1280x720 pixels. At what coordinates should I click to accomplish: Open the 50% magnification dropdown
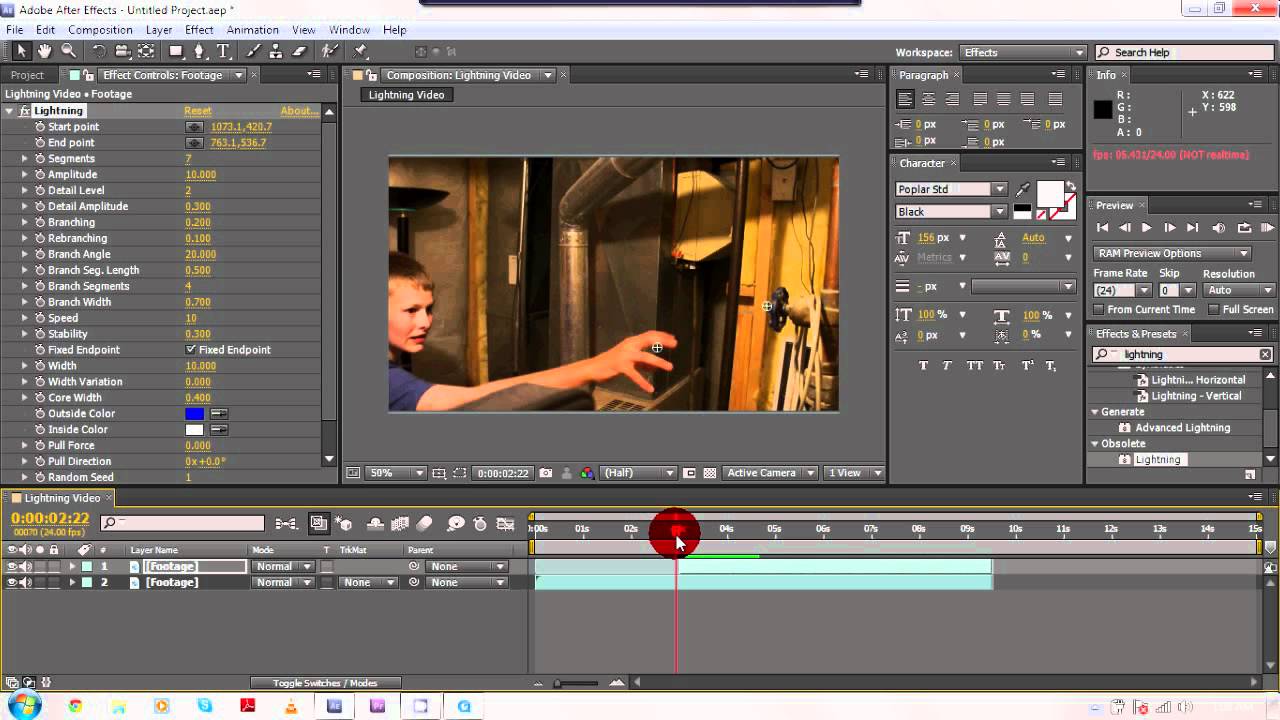tap(394, 473)
